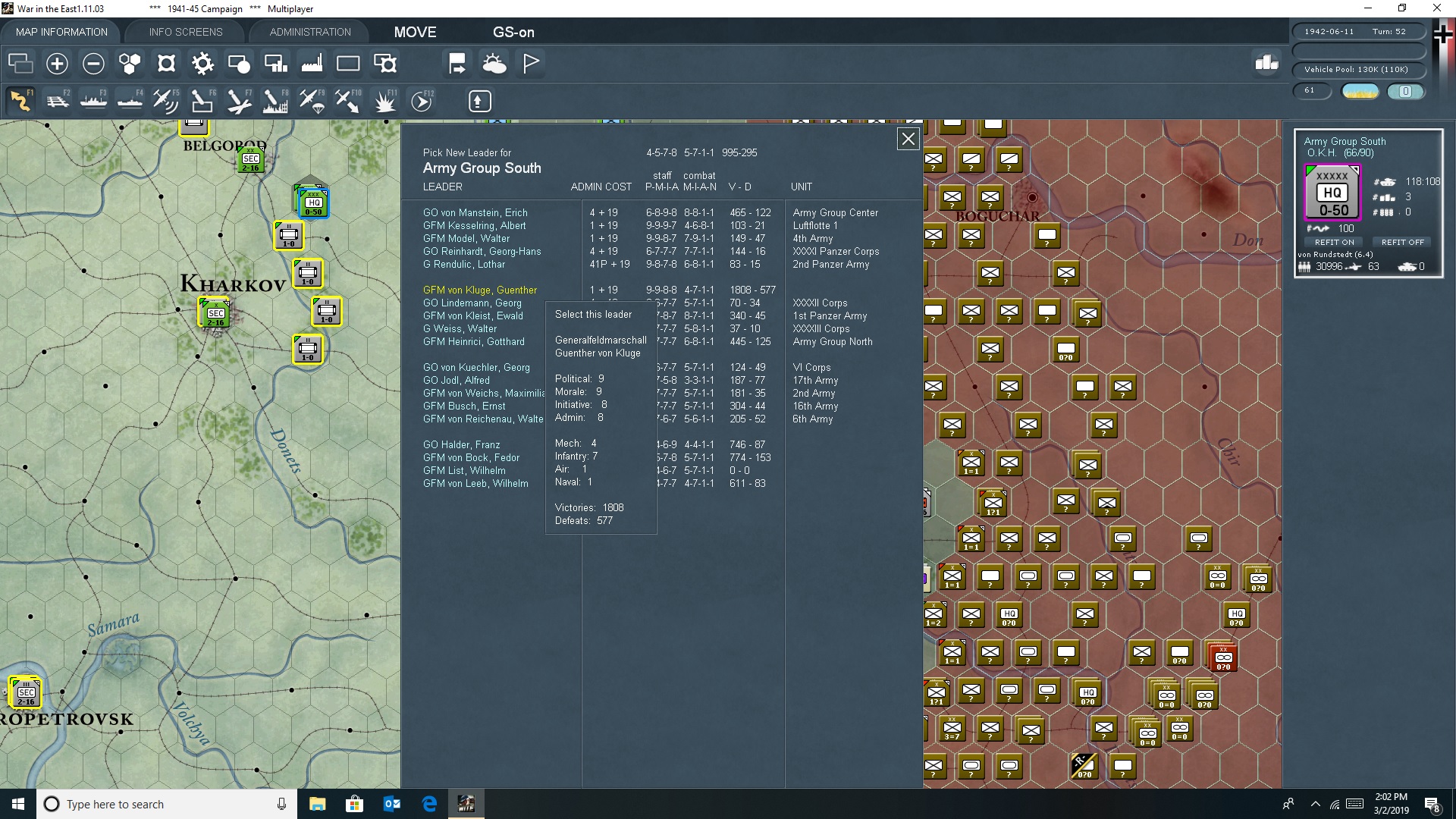
Task: Click the overlapping windows icon in toolbar
Action: [x=20, y=64]
